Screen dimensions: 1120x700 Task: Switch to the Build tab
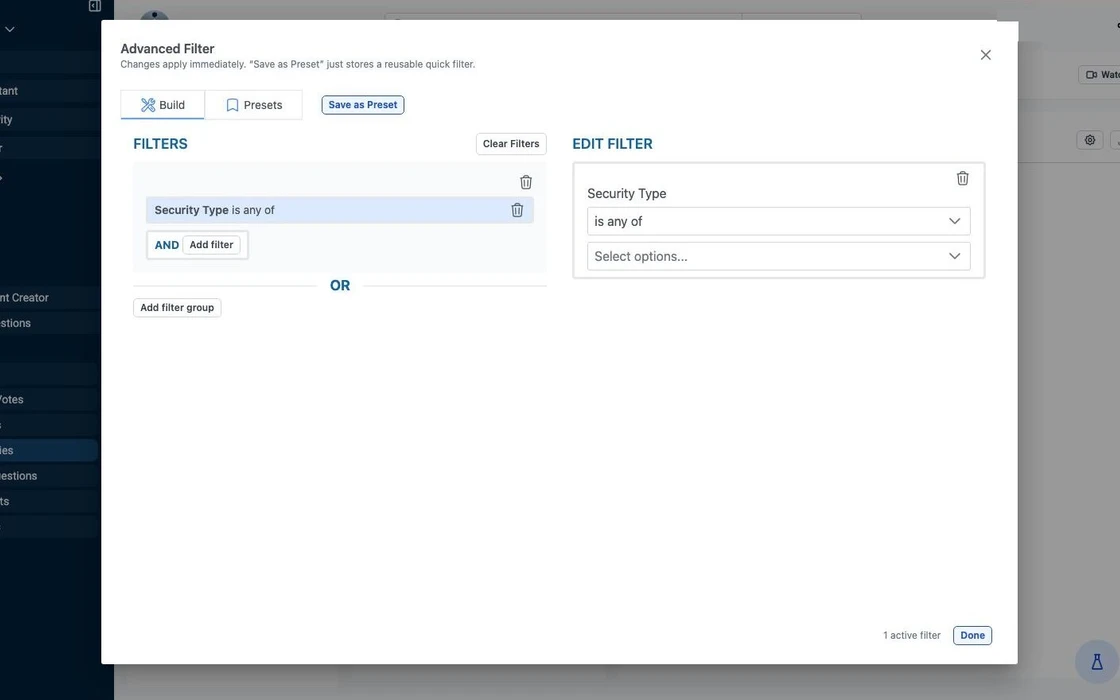click(x=163, y=105)
